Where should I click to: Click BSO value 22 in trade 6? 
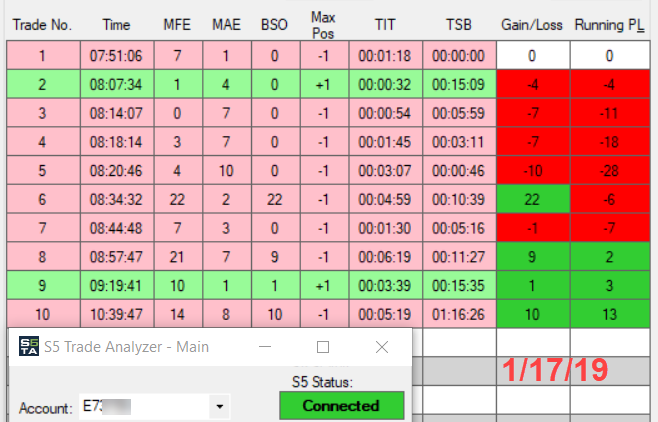click(x=276, y=199)
